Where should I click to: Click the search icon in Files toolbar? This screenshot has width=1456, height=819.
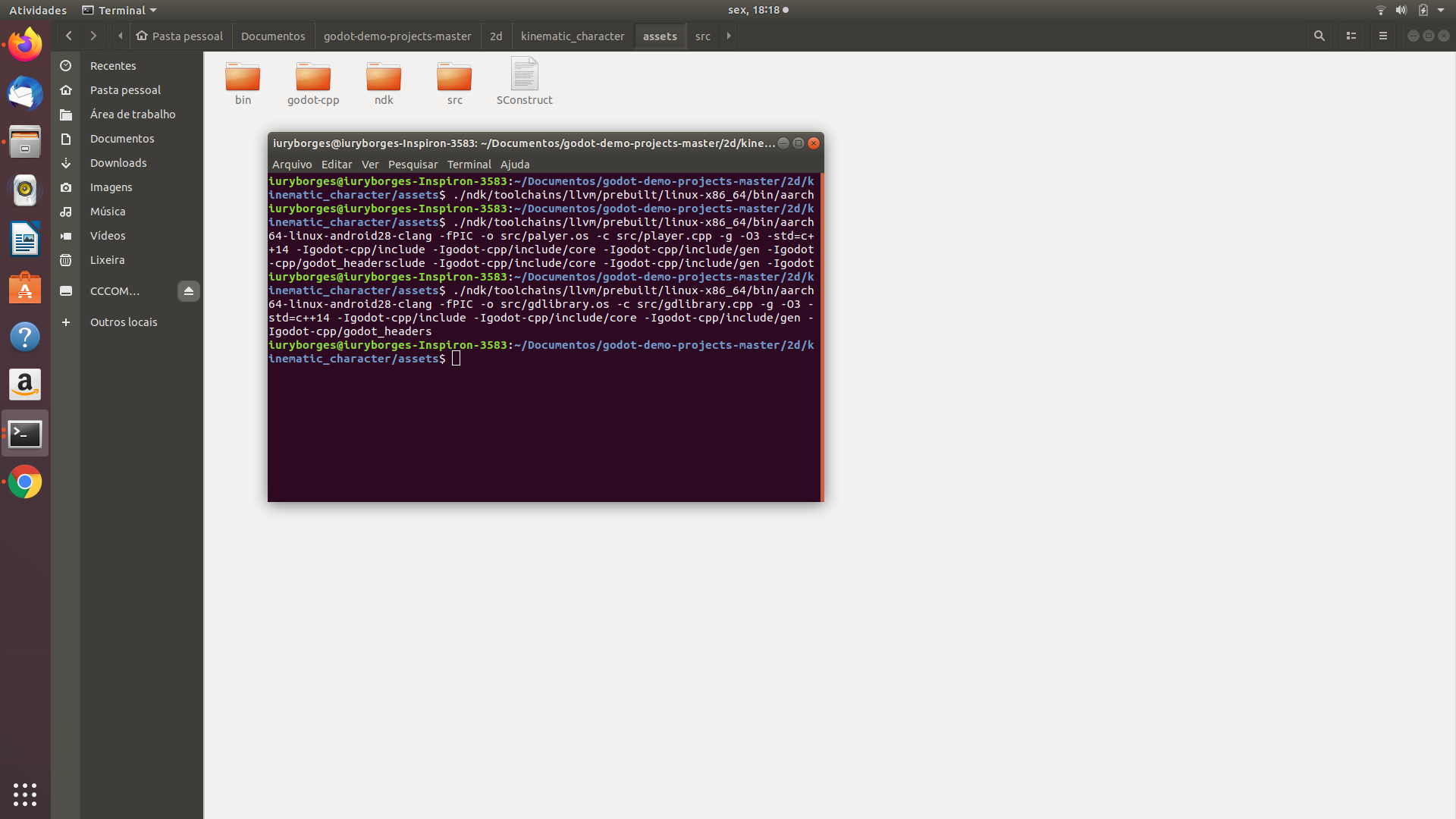pos(1319,36)
